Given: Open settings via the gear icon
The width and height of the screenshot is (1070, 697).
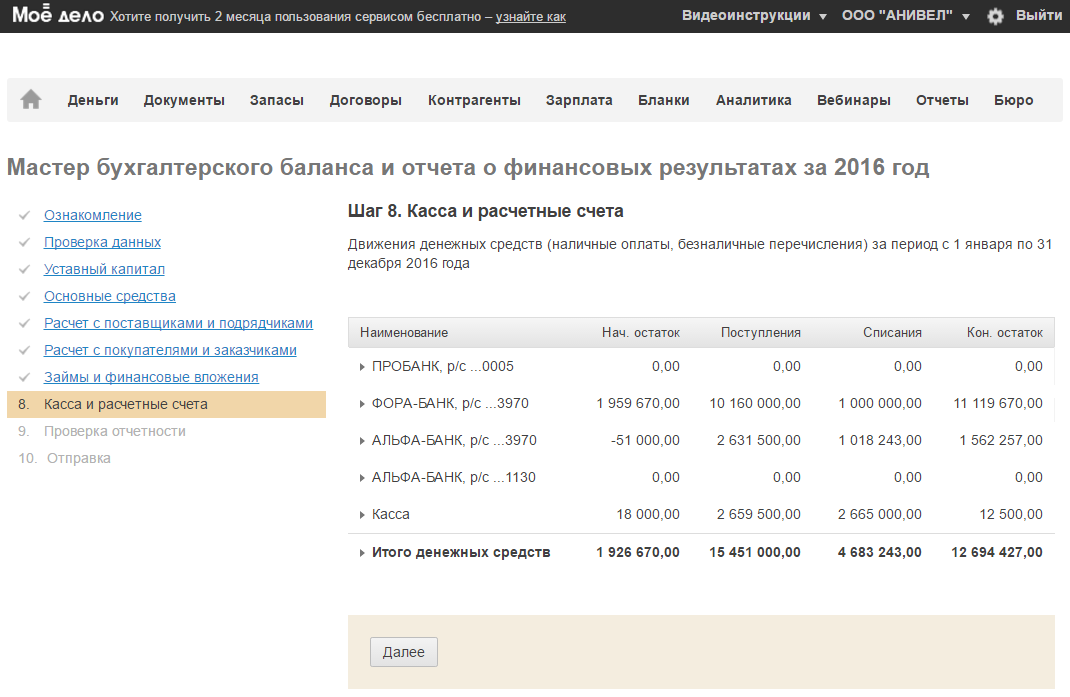Looking at the screenshot, I should pyautogui.click(x=995, y=16).
